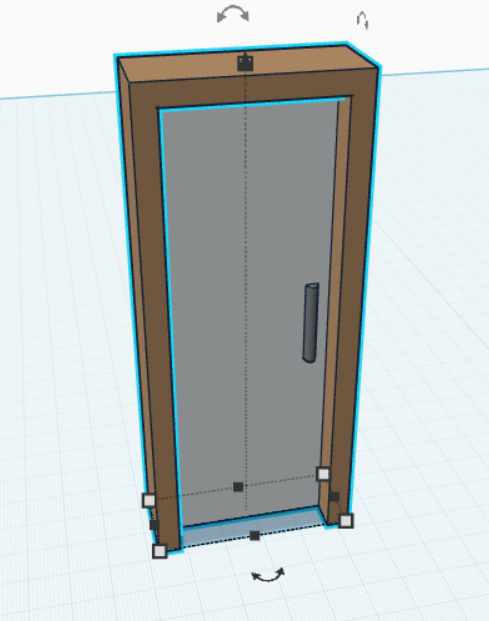Click the black midpoint handle on left bottom edge

[x=154, y=525]
